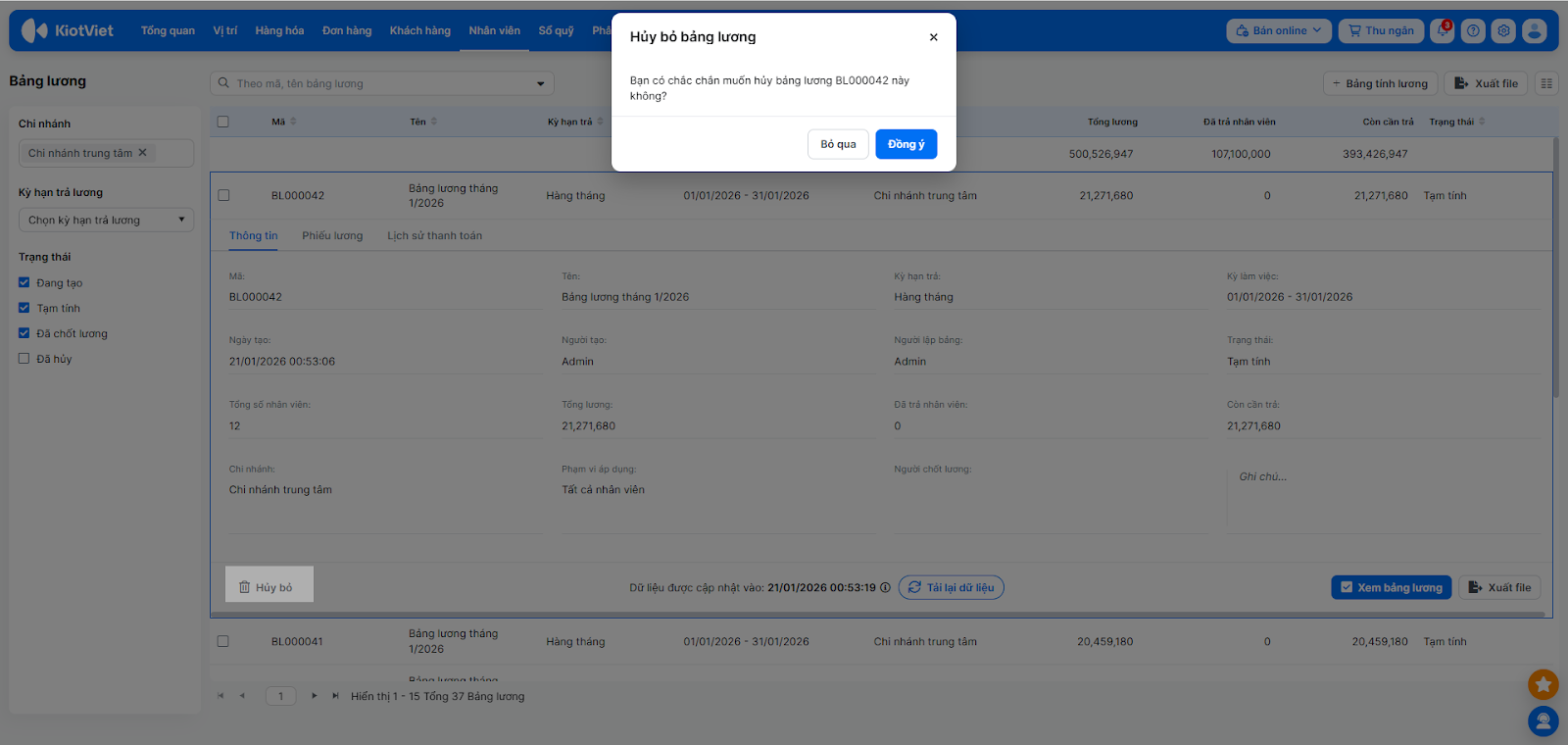Open the blue support chat icon
Image resolution: width=1568 pixels, height=745 pixels.
point(1543,721)
